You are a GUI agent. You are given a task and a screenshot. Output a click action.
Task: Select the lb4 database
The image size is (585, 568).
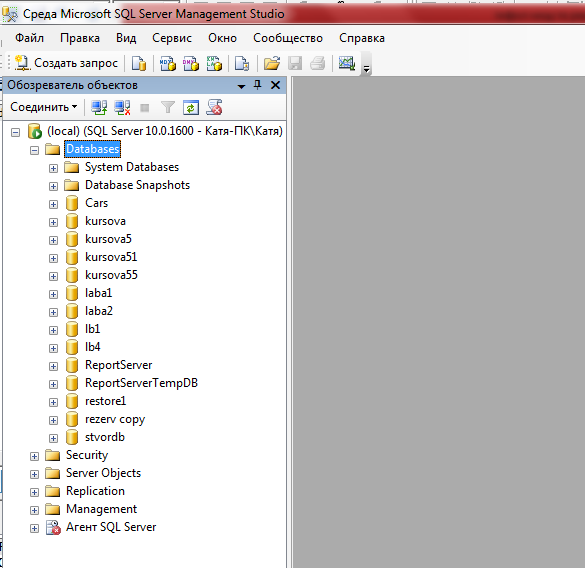point(93,347)
